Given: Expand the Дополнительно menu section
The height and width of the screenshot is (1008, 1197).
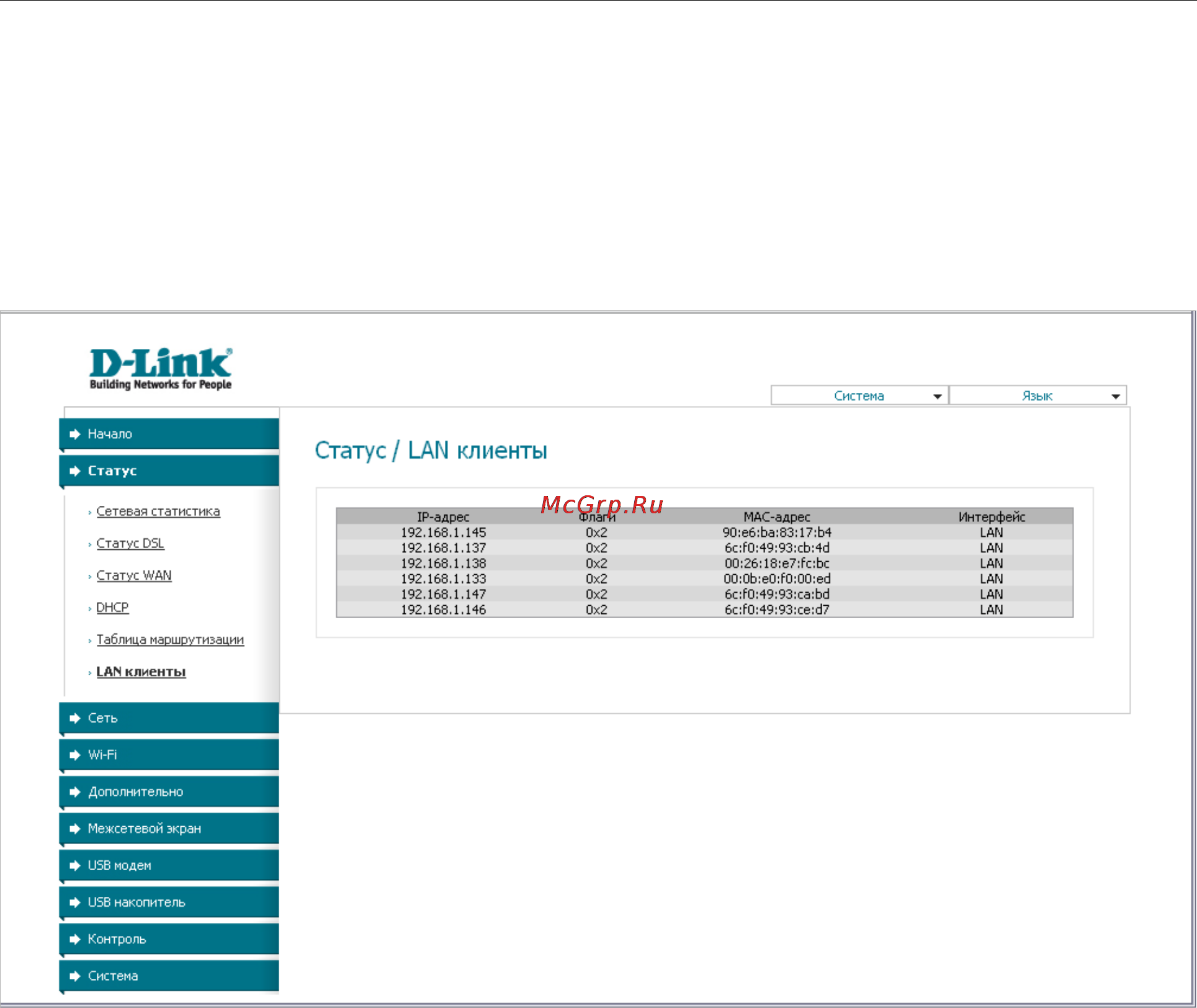Looking at the screenshot, I should pos(169,792).
